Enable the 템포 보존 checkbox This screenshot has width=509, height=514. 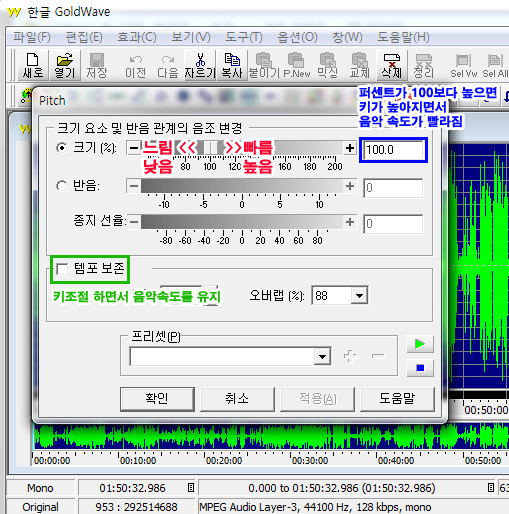coord(62,269)
